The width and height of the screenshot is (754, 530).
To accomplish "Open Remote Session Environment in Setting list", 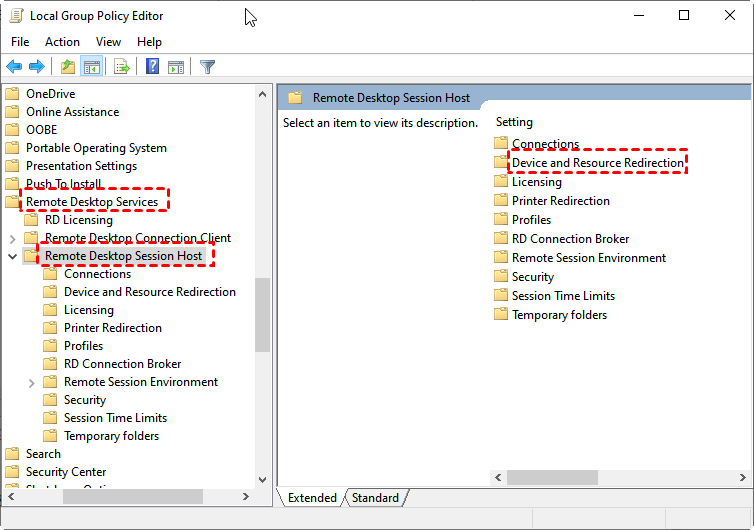I will click(589, 258).
